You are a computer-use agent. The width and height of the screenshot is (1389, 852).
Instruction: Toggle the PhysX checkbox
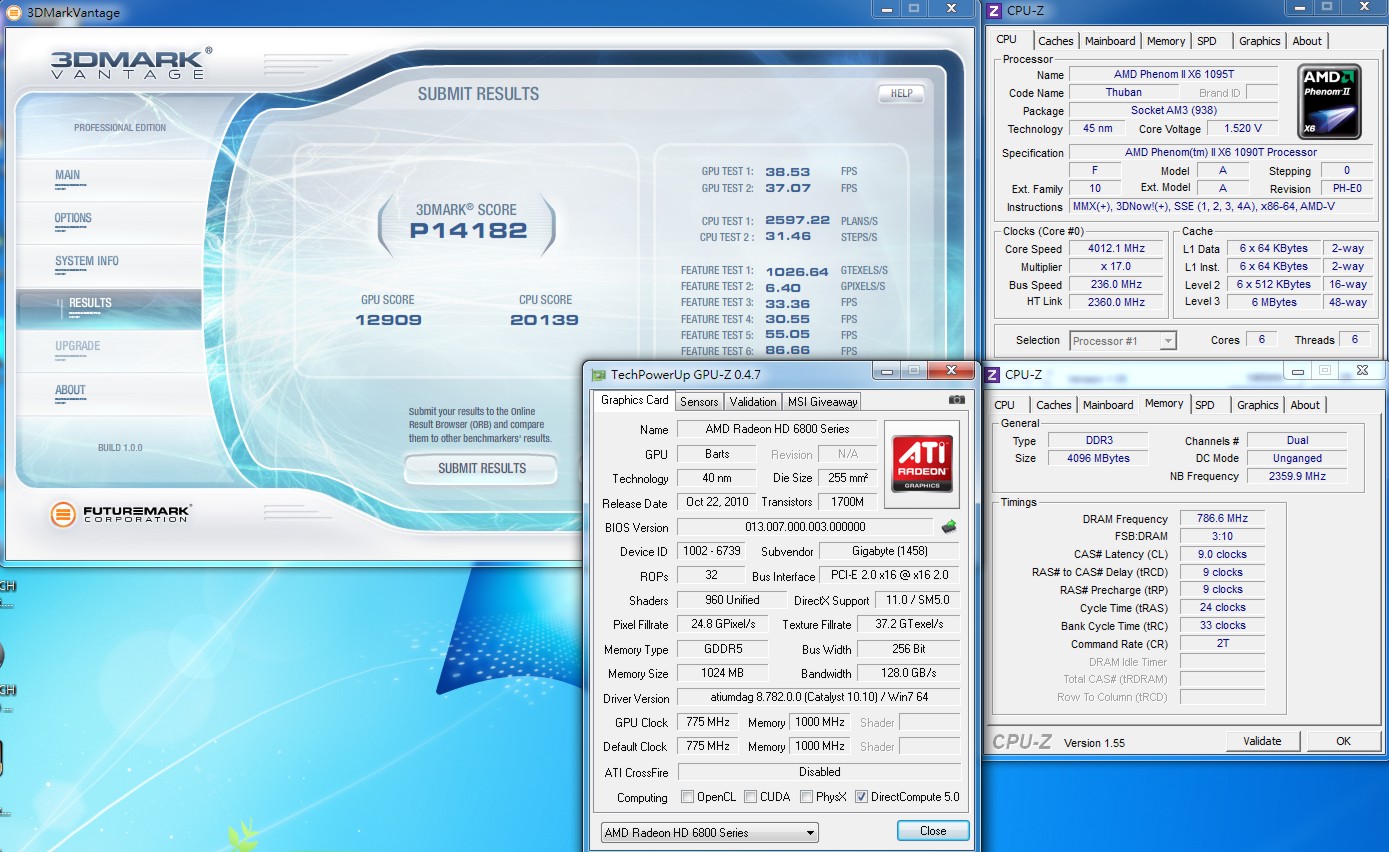(x=807, y=797)
